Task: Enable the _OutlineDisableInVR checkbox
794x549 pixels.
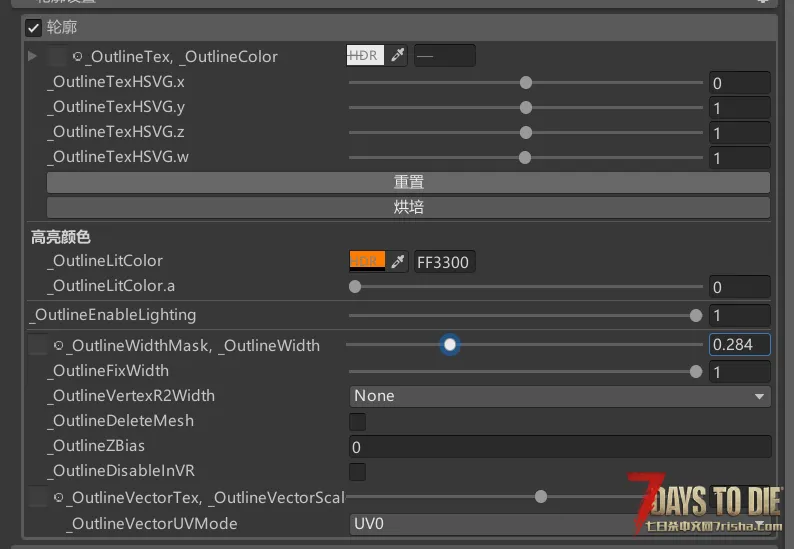Action: 357,471
